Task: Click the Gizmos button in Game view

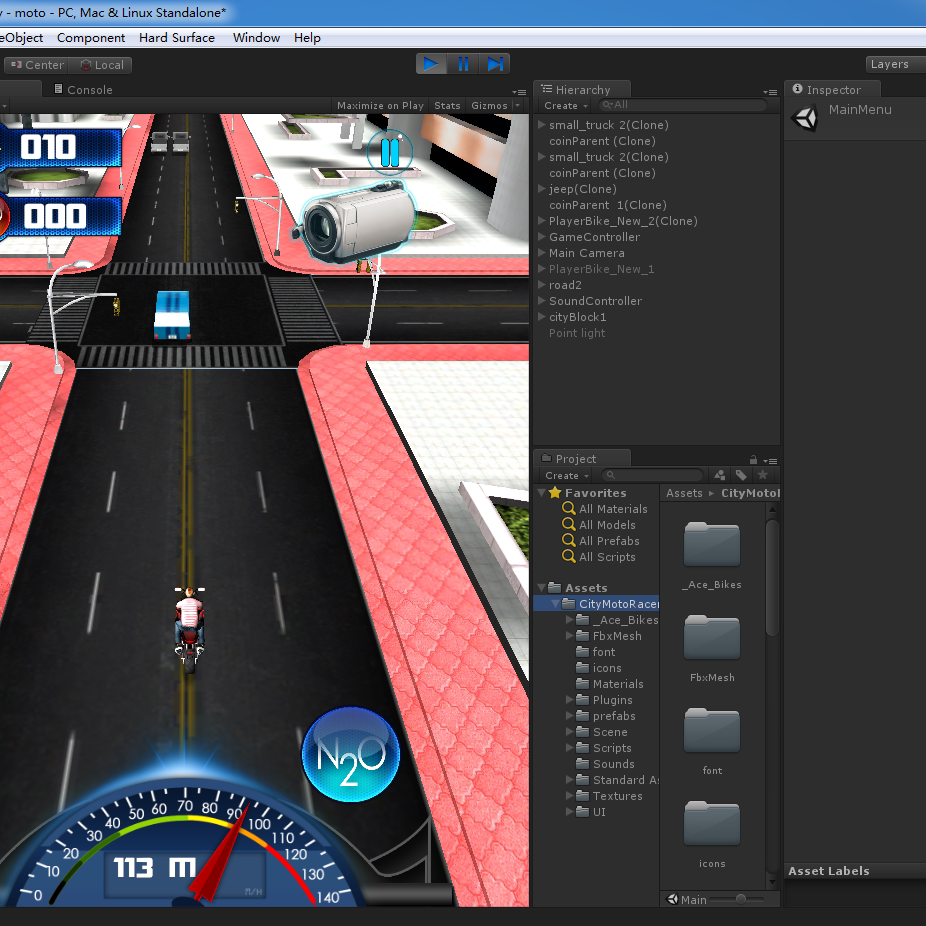Action: coord(491,105)
